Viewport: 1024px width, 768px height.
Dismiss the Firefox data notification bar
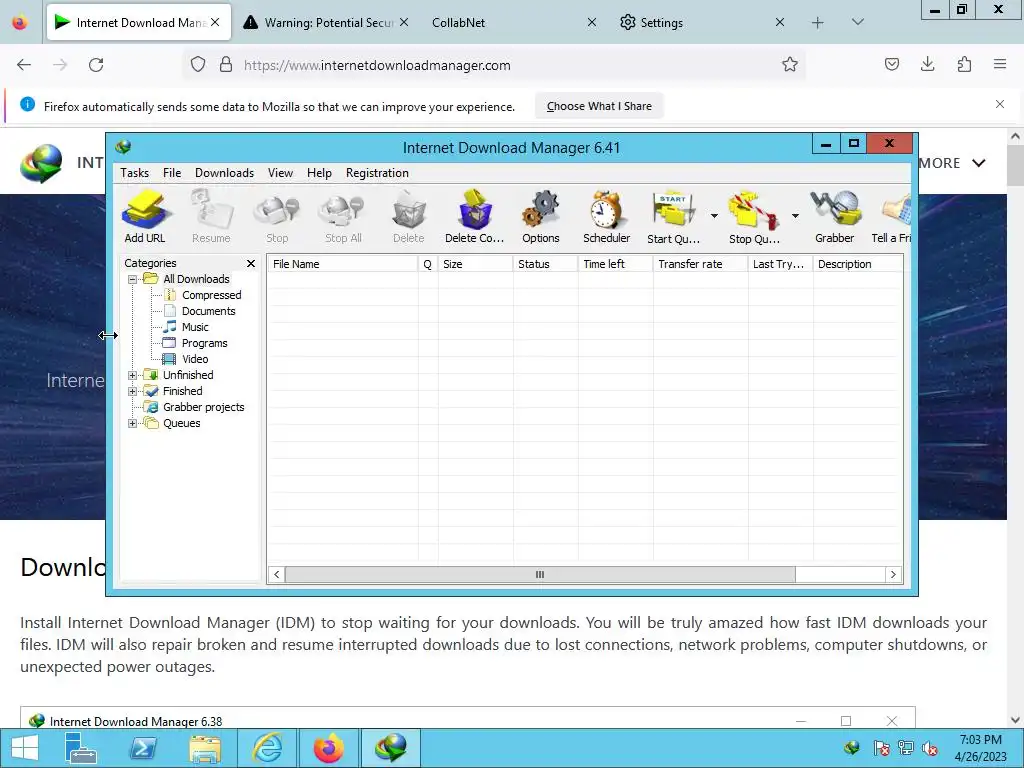point(999,104)
